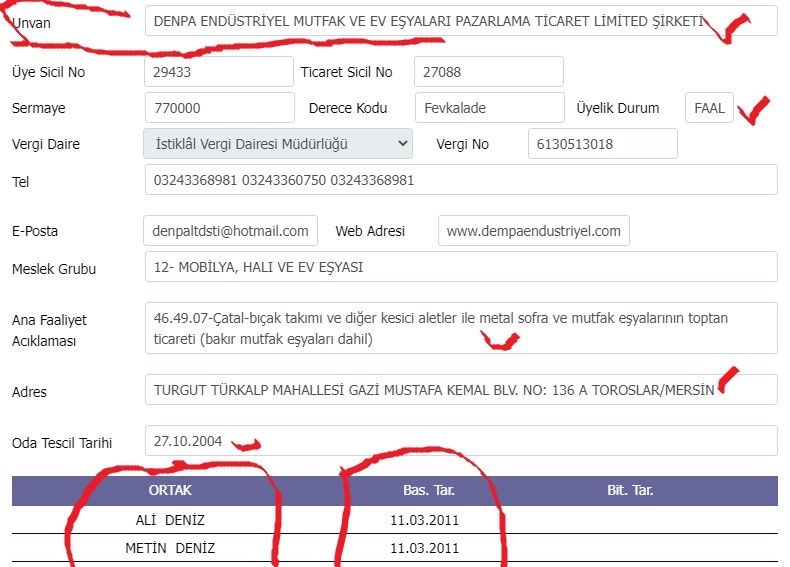Click the ORTAK column header
This screenshot has width=790, height=567.
point(170,490)
